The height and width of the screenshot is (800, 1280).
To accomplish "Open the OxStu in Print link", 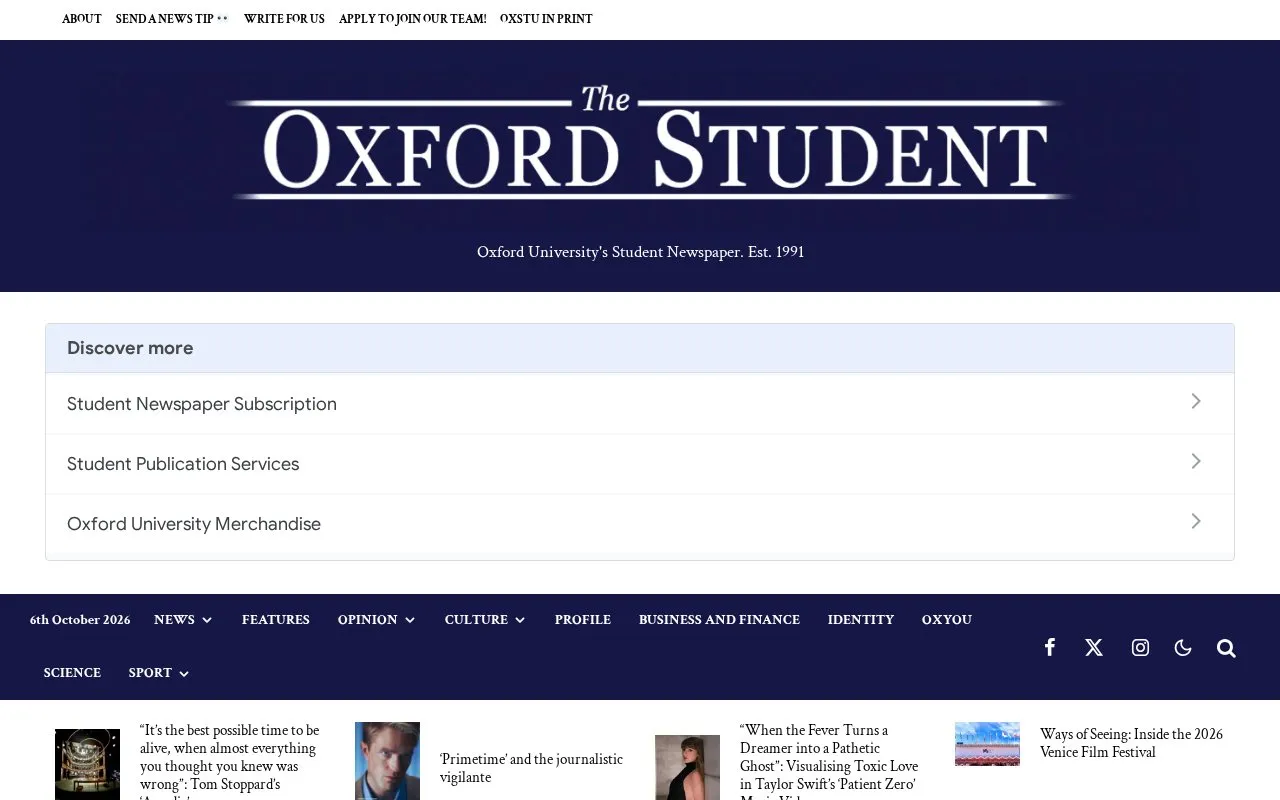I will [x=546, y=19].
